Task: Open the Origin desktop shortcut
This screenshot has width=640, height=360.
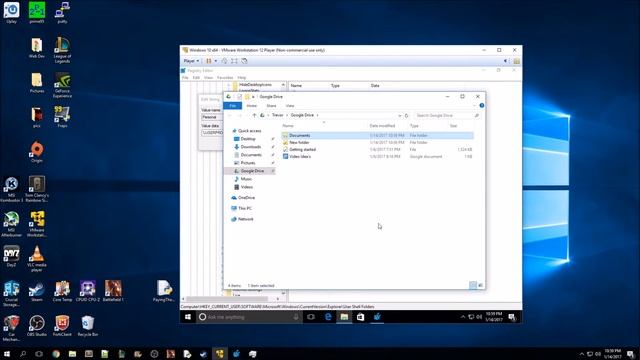Action: pyautogui.click(x=37, y=152)
